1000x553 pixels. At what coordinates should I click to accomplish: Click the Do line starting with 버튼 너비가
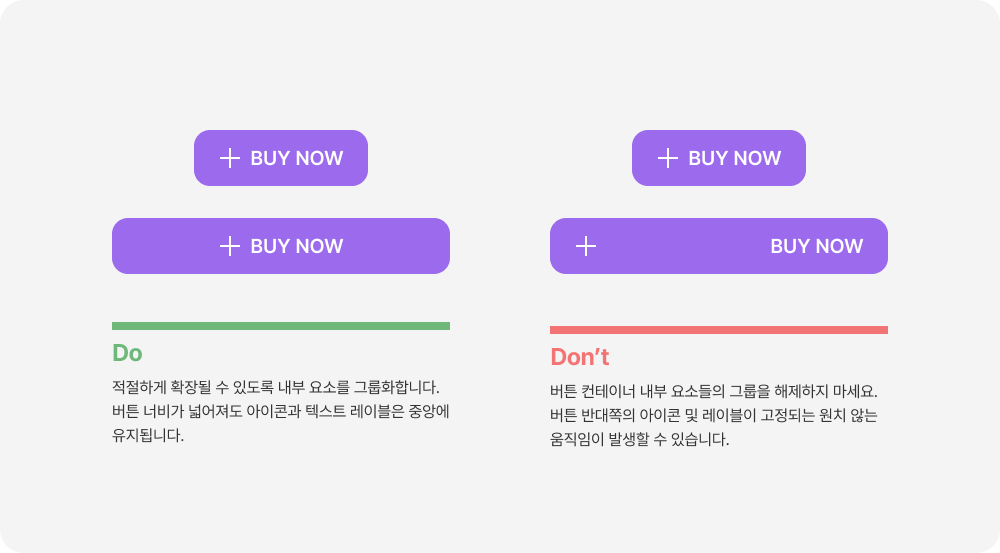(281, 411)
